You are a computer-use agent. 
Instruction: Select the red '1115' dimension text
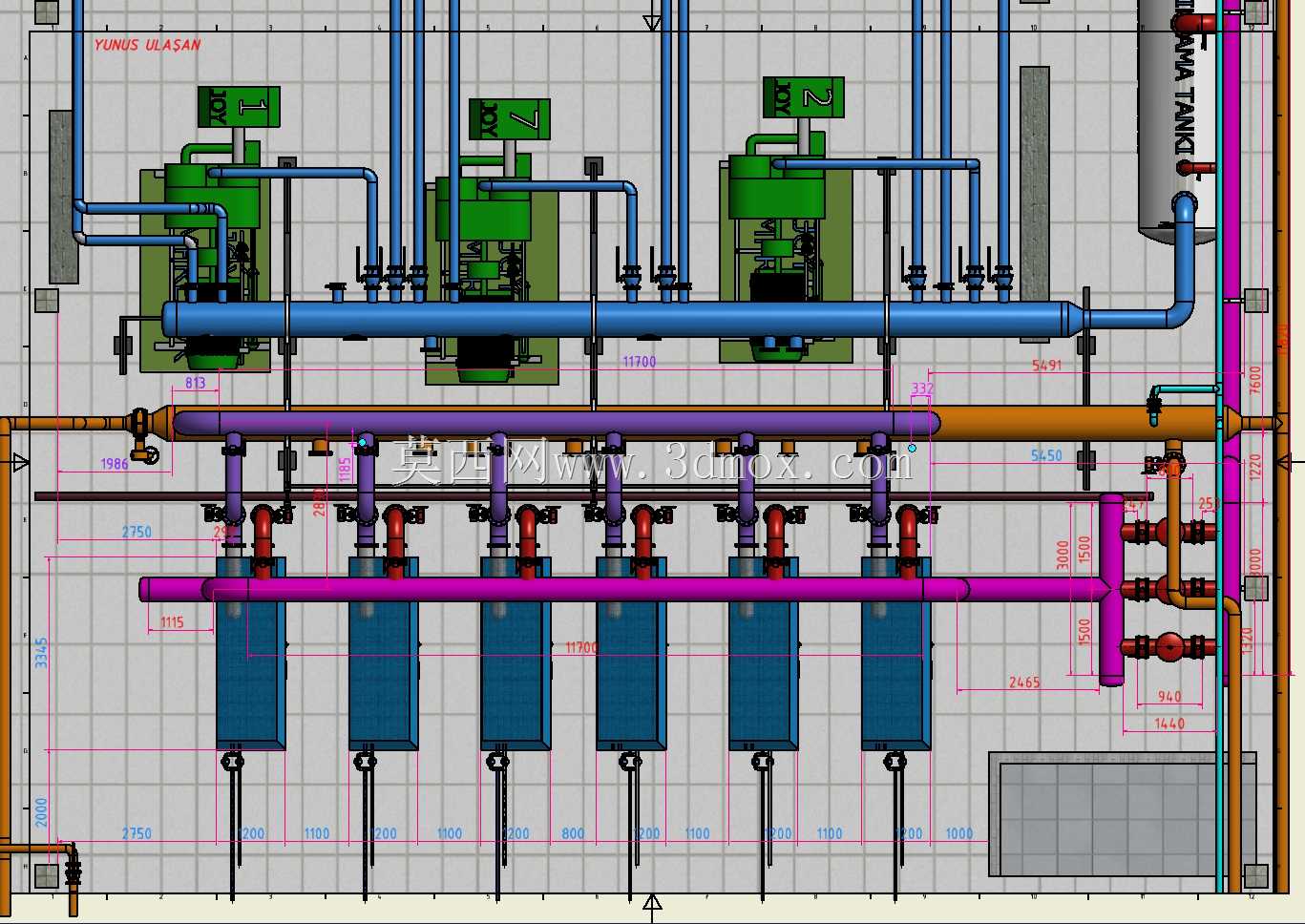[172, 622]
